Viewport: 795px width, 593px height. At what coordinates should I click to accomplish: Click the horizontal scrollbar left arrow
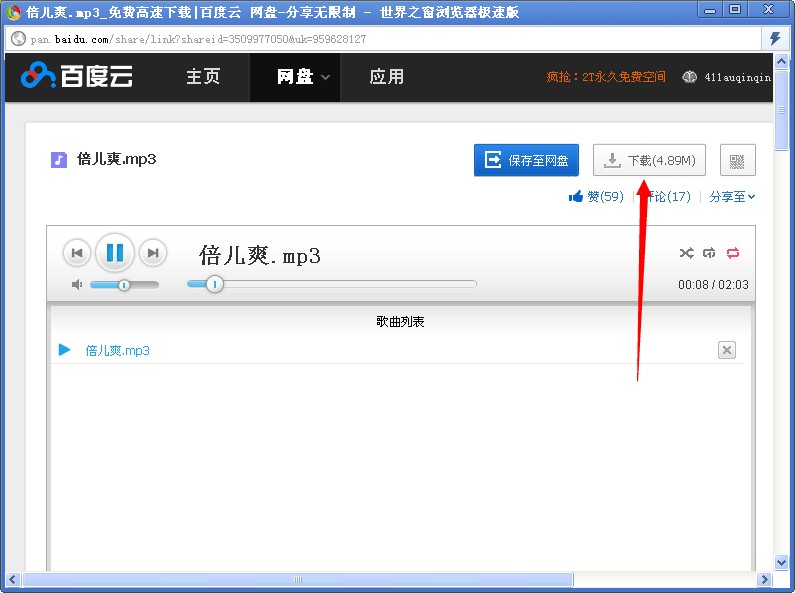pyautogui.click(x=13, y=579)
